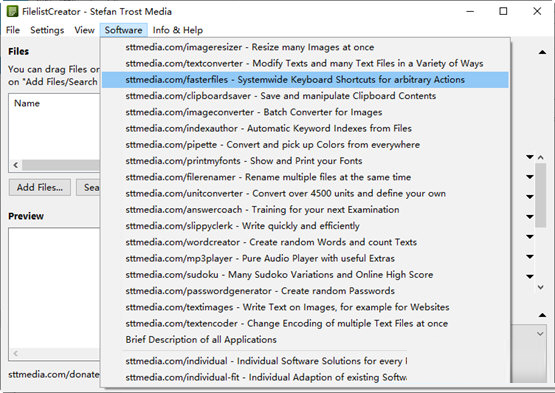555x393 pixels.
Task: Open the File menu
Action: point(13,30)
